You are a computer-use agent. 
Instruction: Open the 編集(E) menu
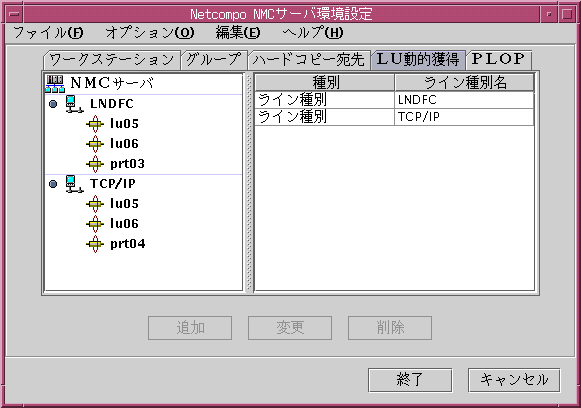tap(238, 33)
